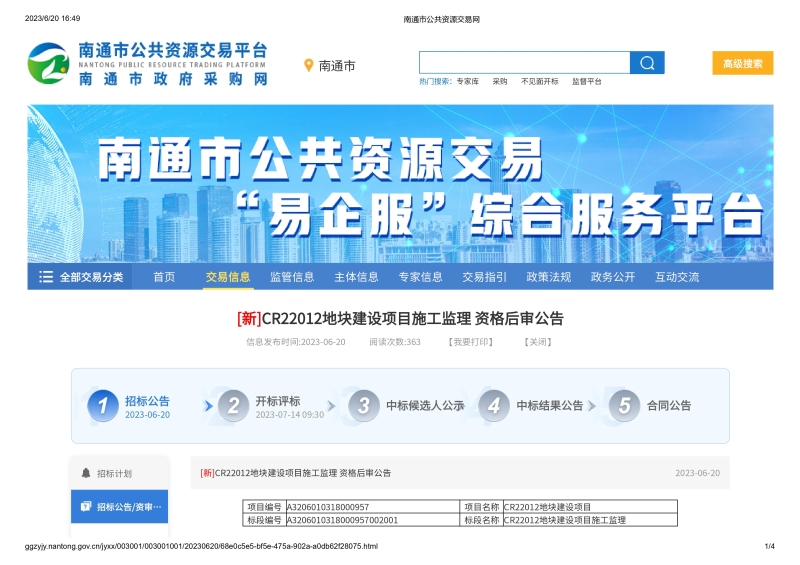Open the 政策法规 navigation item
The height and width of the screenshot is (565, 800).
coord(548,277)
